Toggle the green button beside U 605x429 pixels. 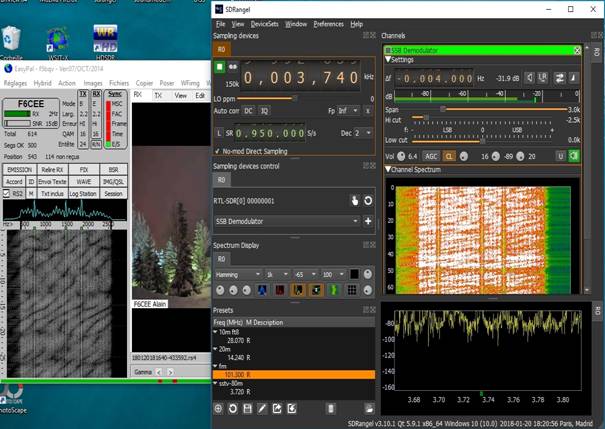click(x=574, y=156)
